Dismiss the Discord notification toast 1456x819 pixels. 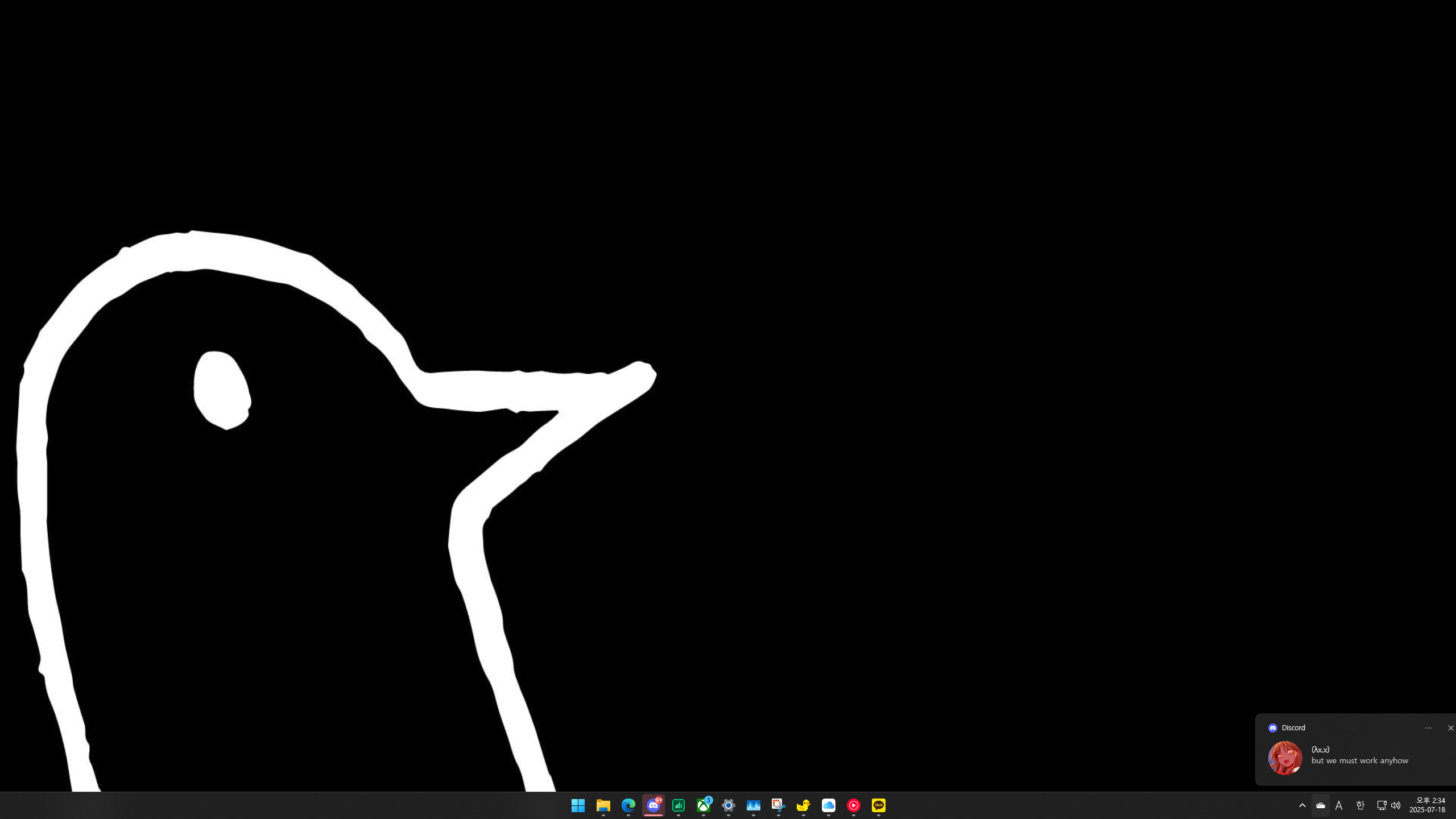click(1450, 728)
